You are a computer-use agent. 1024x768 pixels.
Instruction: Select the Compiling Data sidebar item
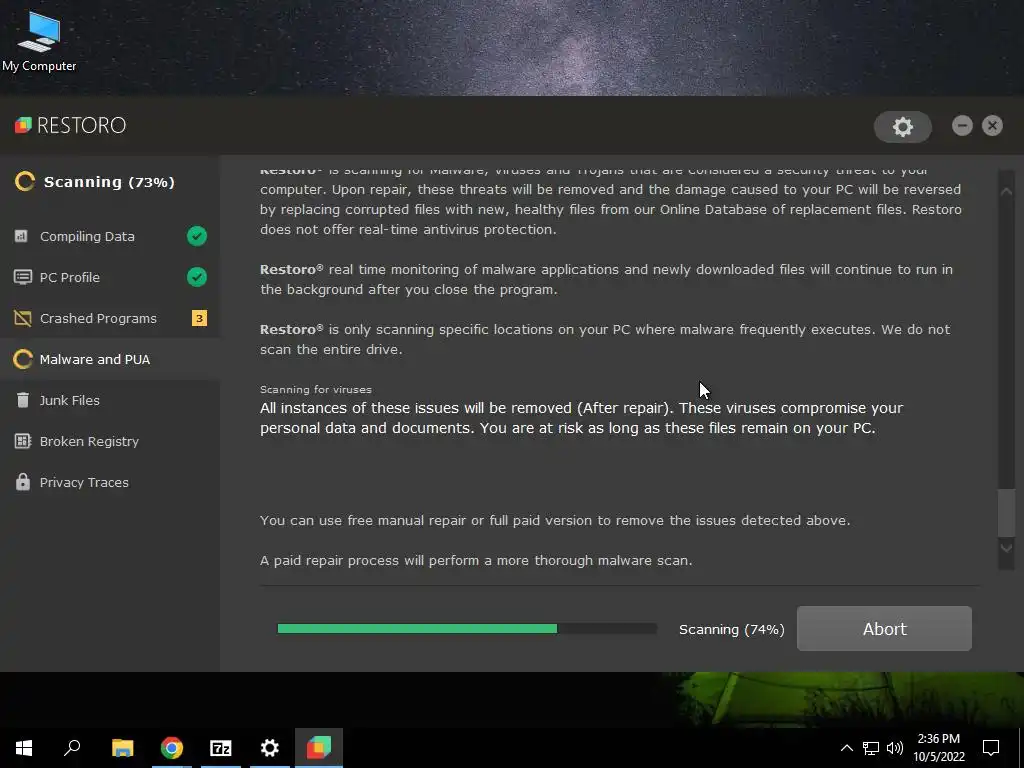[110, 236]
